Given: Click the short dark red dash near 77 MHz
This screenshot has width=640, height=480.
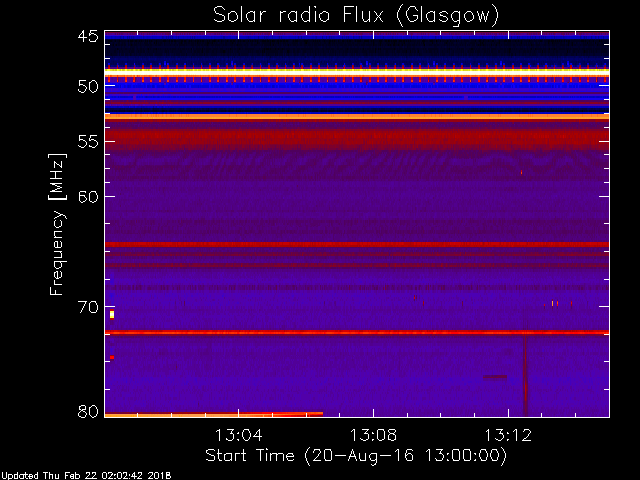Looking at the screenshot, I should click(495, 377).
